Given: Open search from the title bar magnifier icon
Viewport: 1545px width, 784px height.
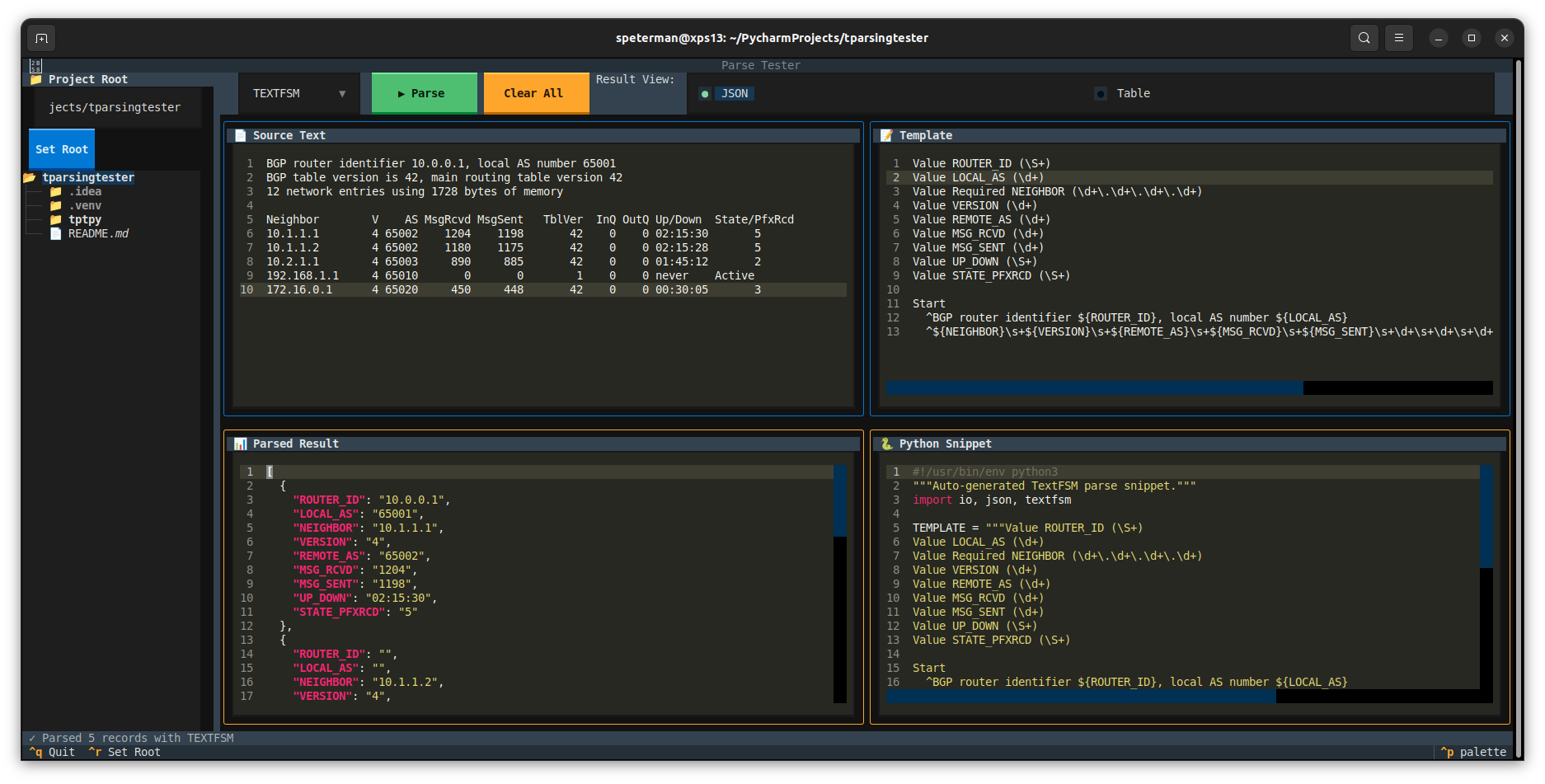Looking at the screenshot, I should [x=1364, y=38].
